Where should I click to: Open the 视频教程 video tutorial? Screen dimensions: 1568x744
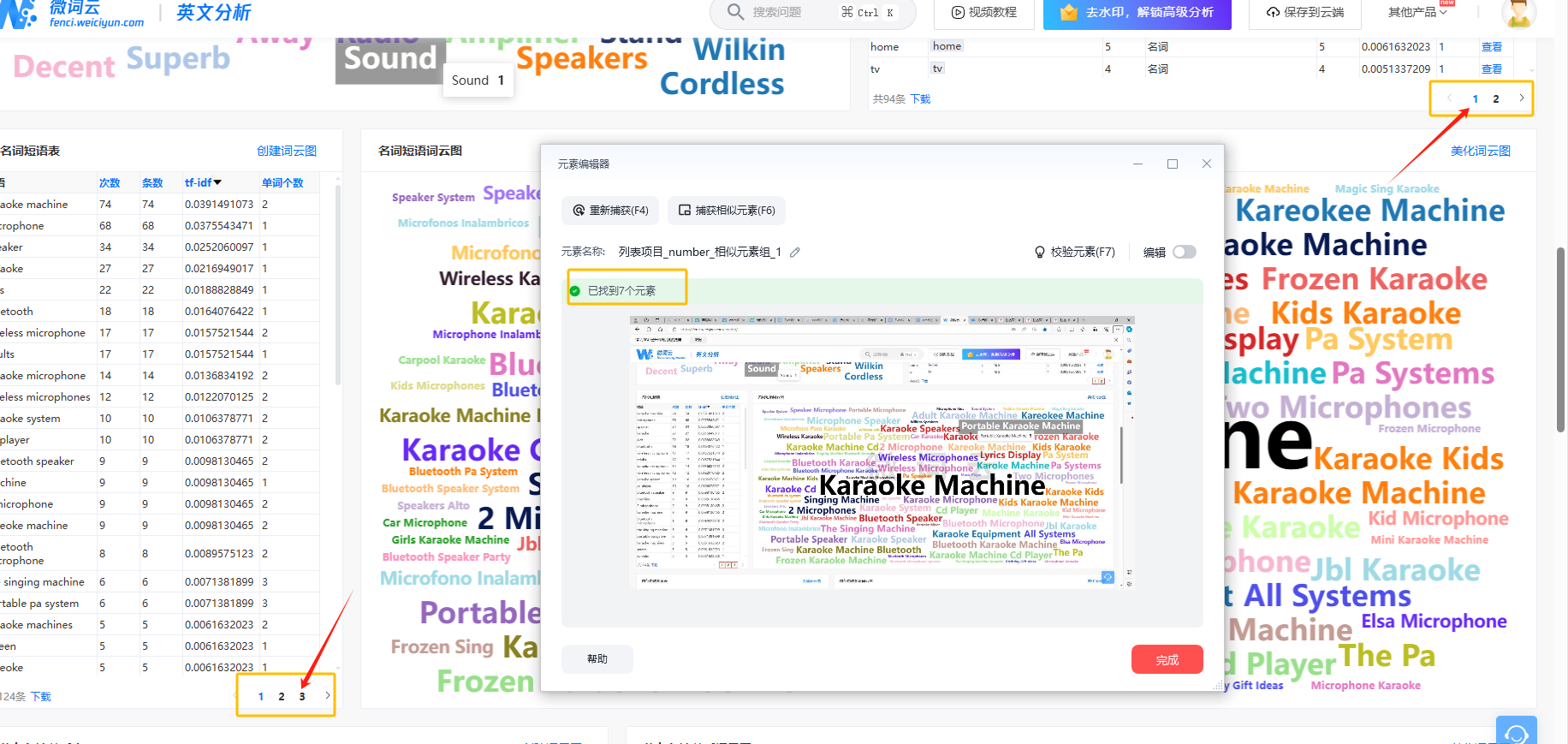[983, 13]
